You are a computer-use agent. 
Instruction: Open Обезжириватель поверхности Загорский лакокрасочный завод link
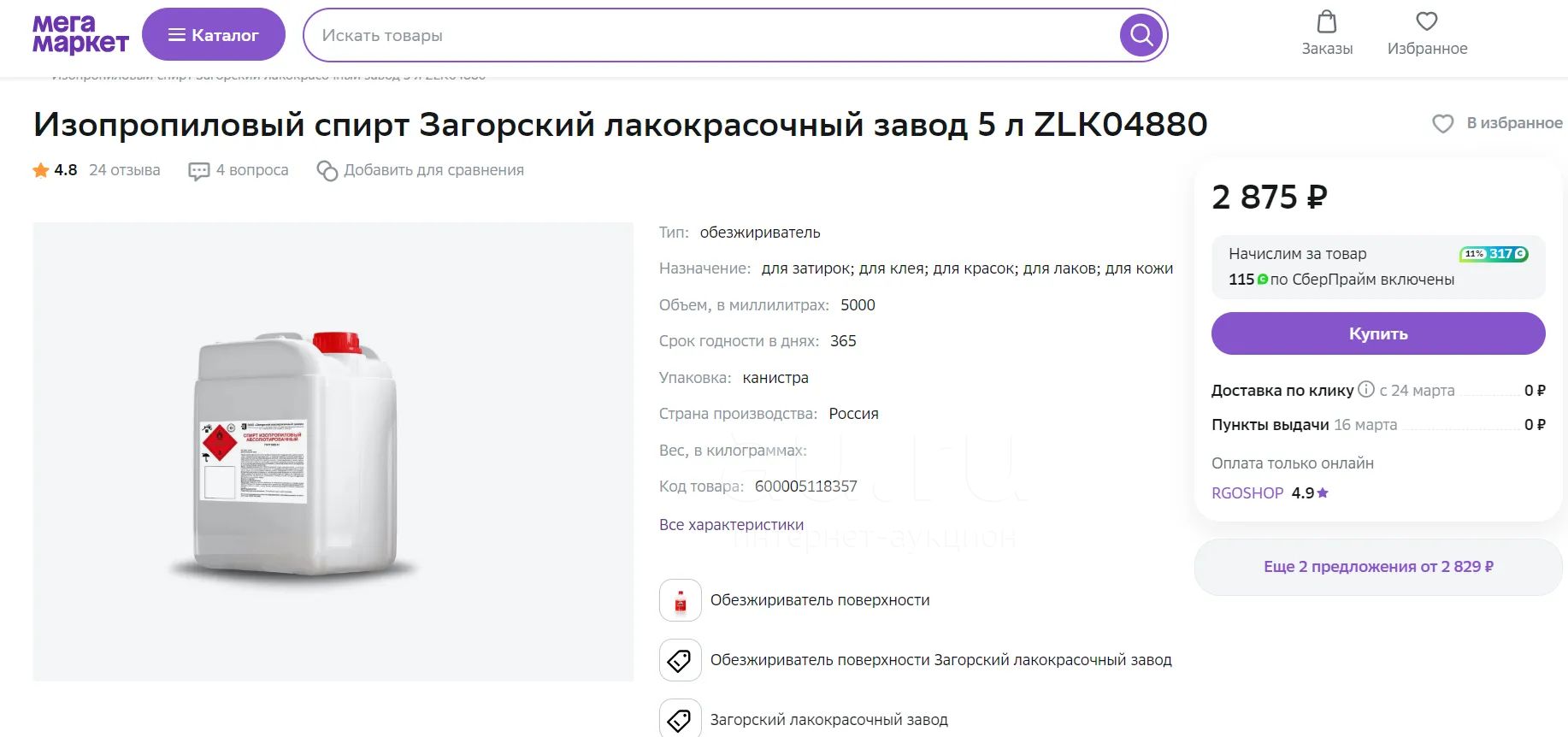tap(941, 660)
